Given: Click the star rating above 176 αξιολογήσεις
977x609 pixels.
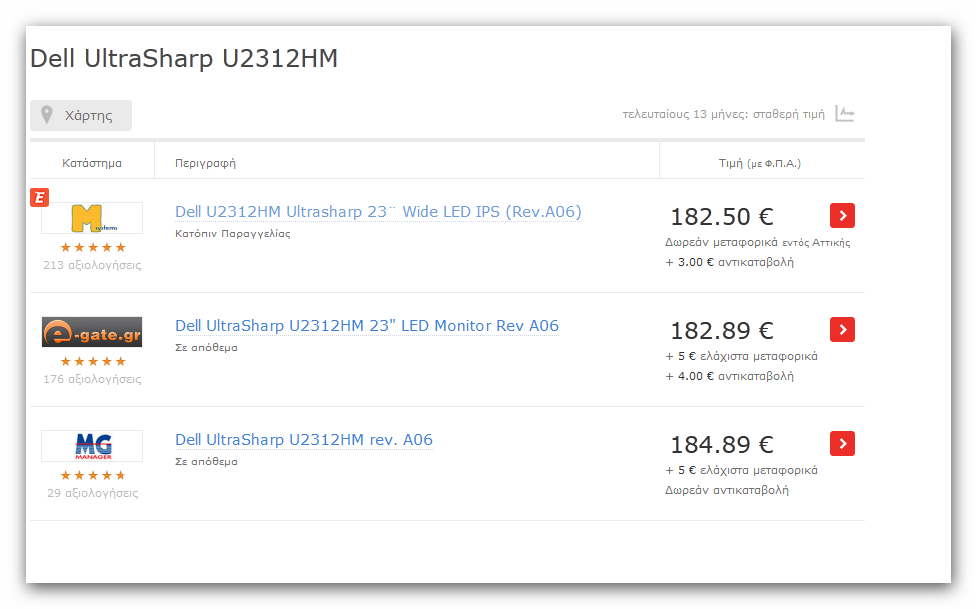Looking at the screenshot, I should click(x=93, y=362).
